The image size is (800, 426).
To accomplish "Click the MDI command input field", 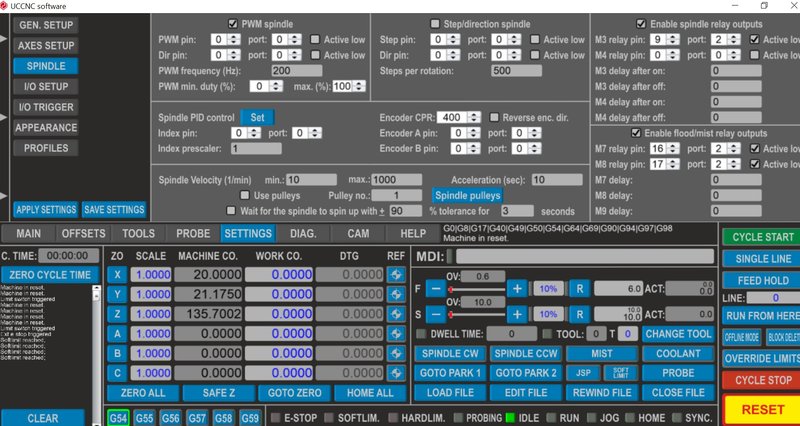I will [x=585, y=256].
